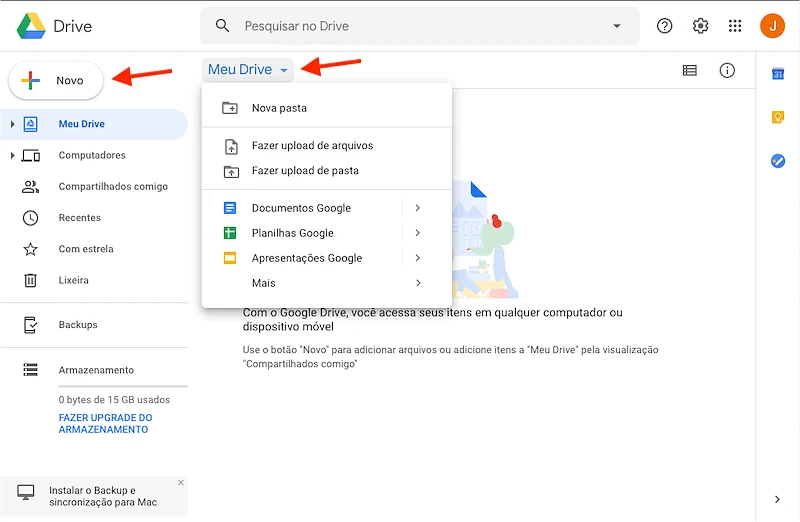This screenshot has height=522, width=800.
Task: Open Backups in the sidebar
Action: (x=94, y=325)
